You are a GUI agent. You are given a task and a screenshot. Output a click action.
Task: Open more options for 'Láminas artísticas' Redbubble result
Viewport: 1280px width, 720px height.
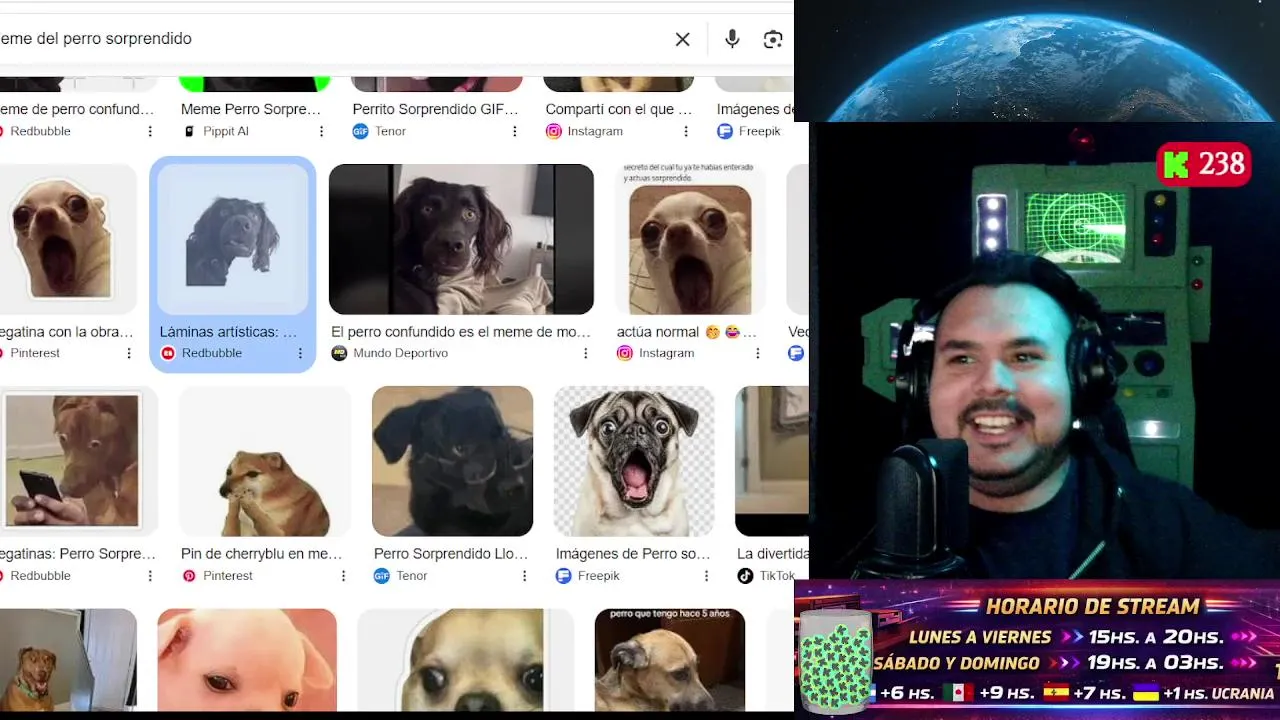pyautogui.click(x=300, y=353)
